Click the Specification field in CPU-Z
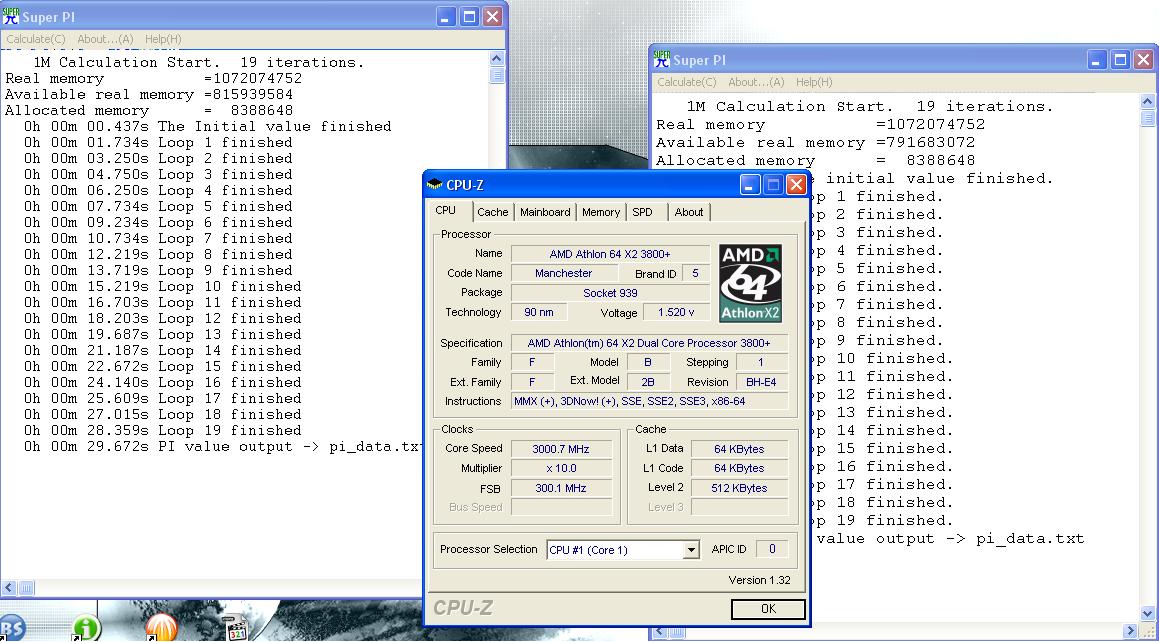This screenshot has height=642, width=1159. [649, 343]
